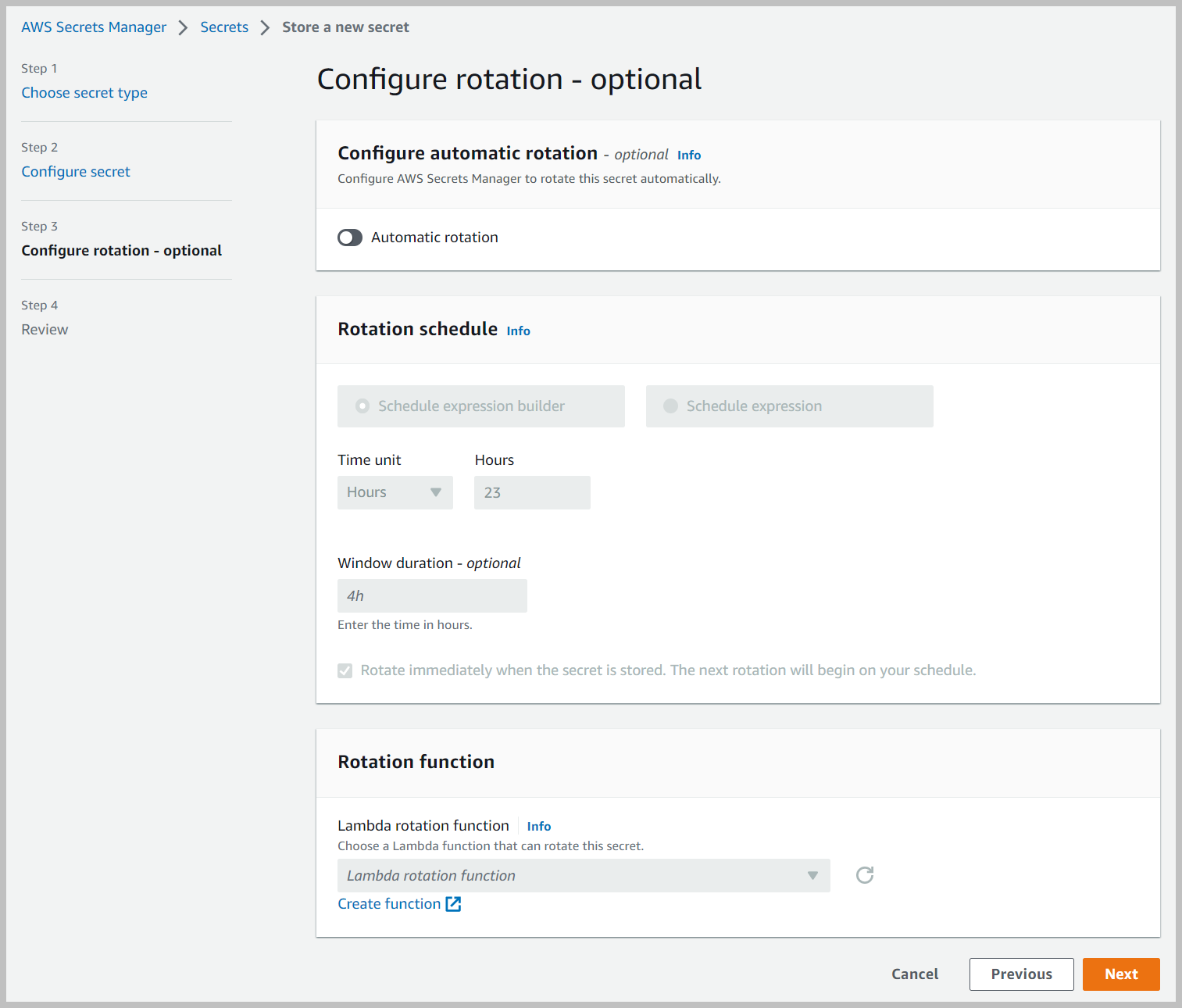
Task: Click the breadcrumb chevron after AWS Secrets Manager
Action: (184, 27)
